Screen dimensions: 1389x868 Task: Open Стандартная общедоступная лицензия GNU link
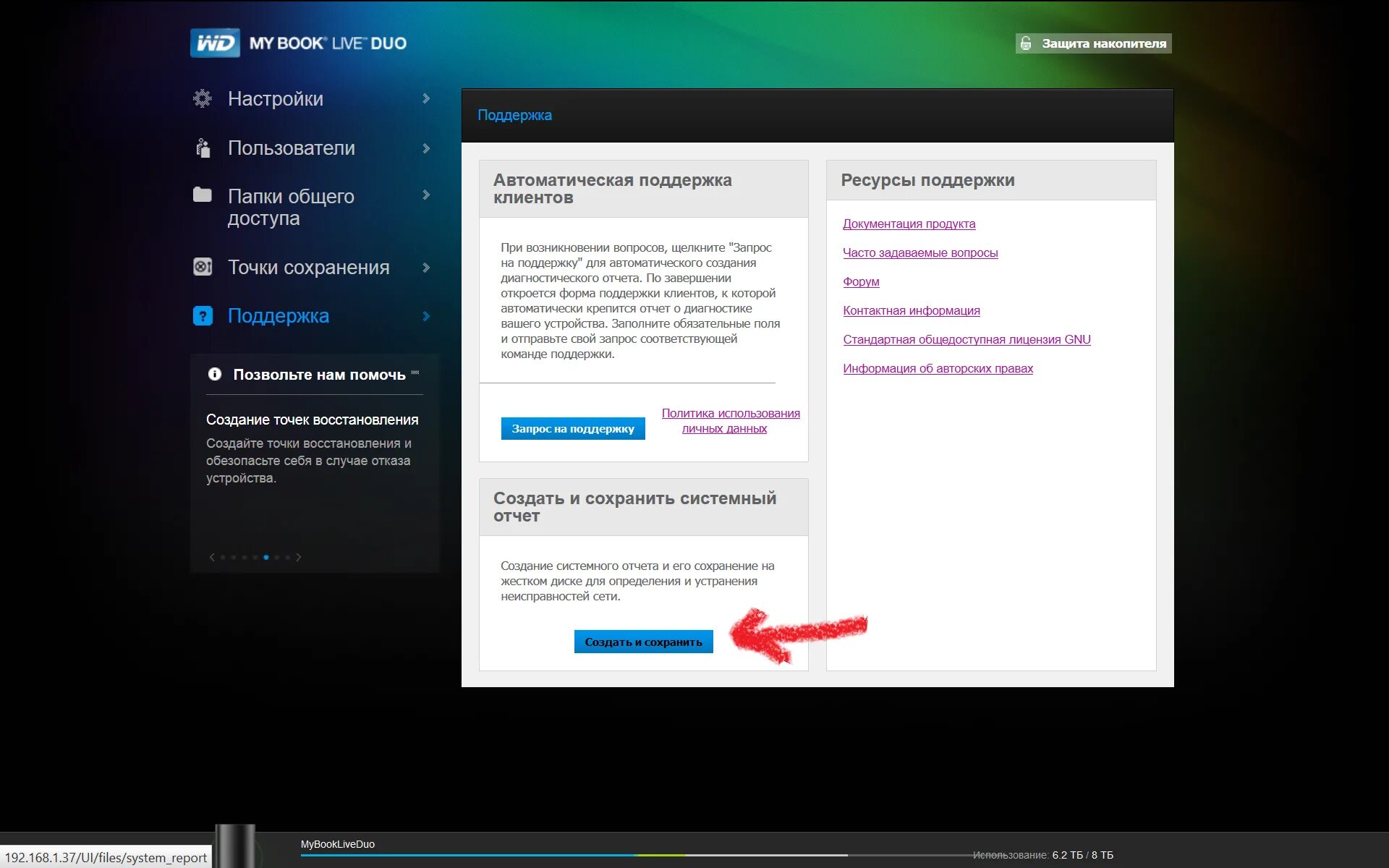click(967, 339)
